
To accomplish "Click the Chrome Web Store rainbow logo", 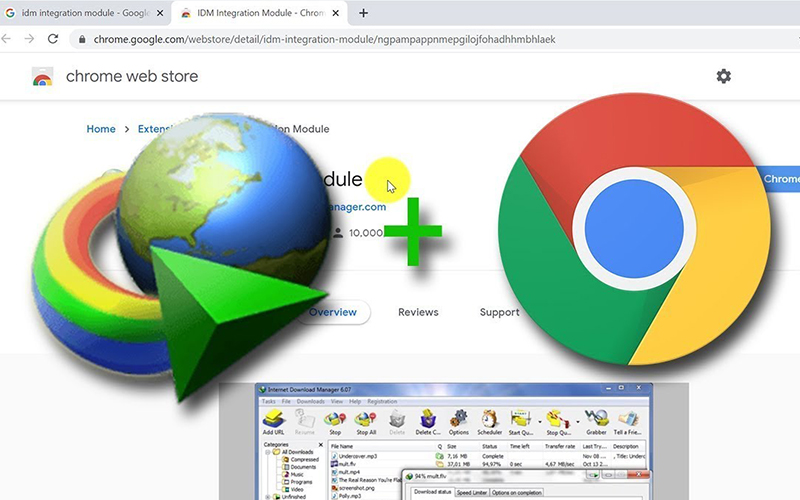I will (x=42, y=77).
